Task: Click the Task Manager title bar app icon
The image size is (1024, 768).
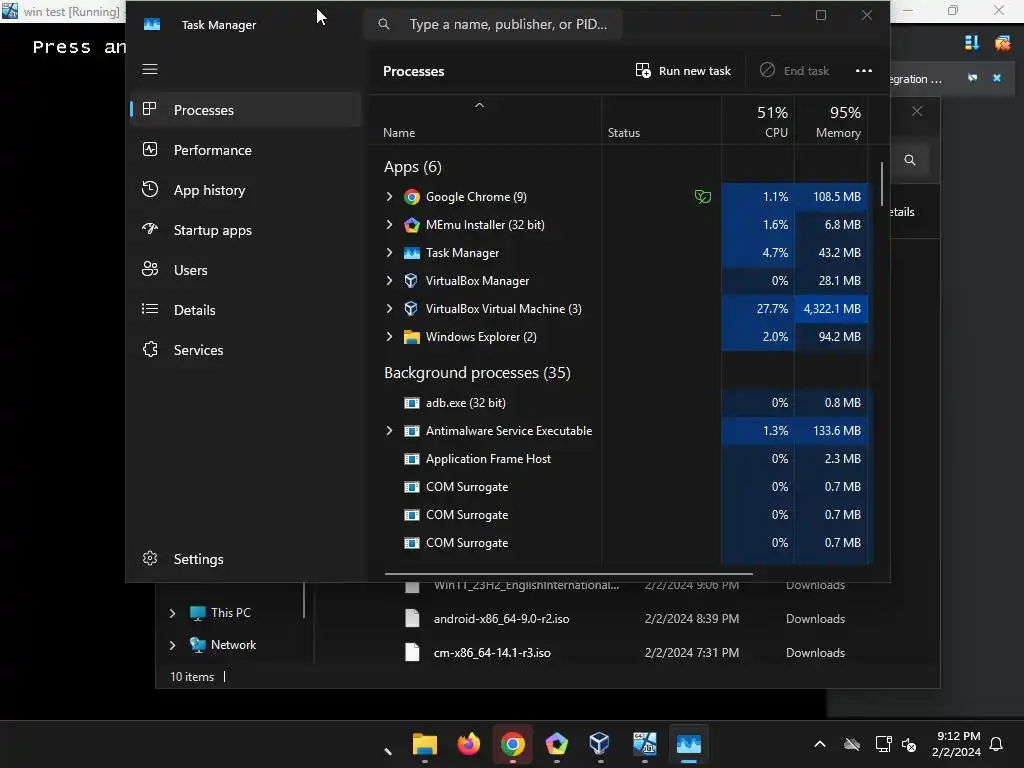Action: point(152,24)
